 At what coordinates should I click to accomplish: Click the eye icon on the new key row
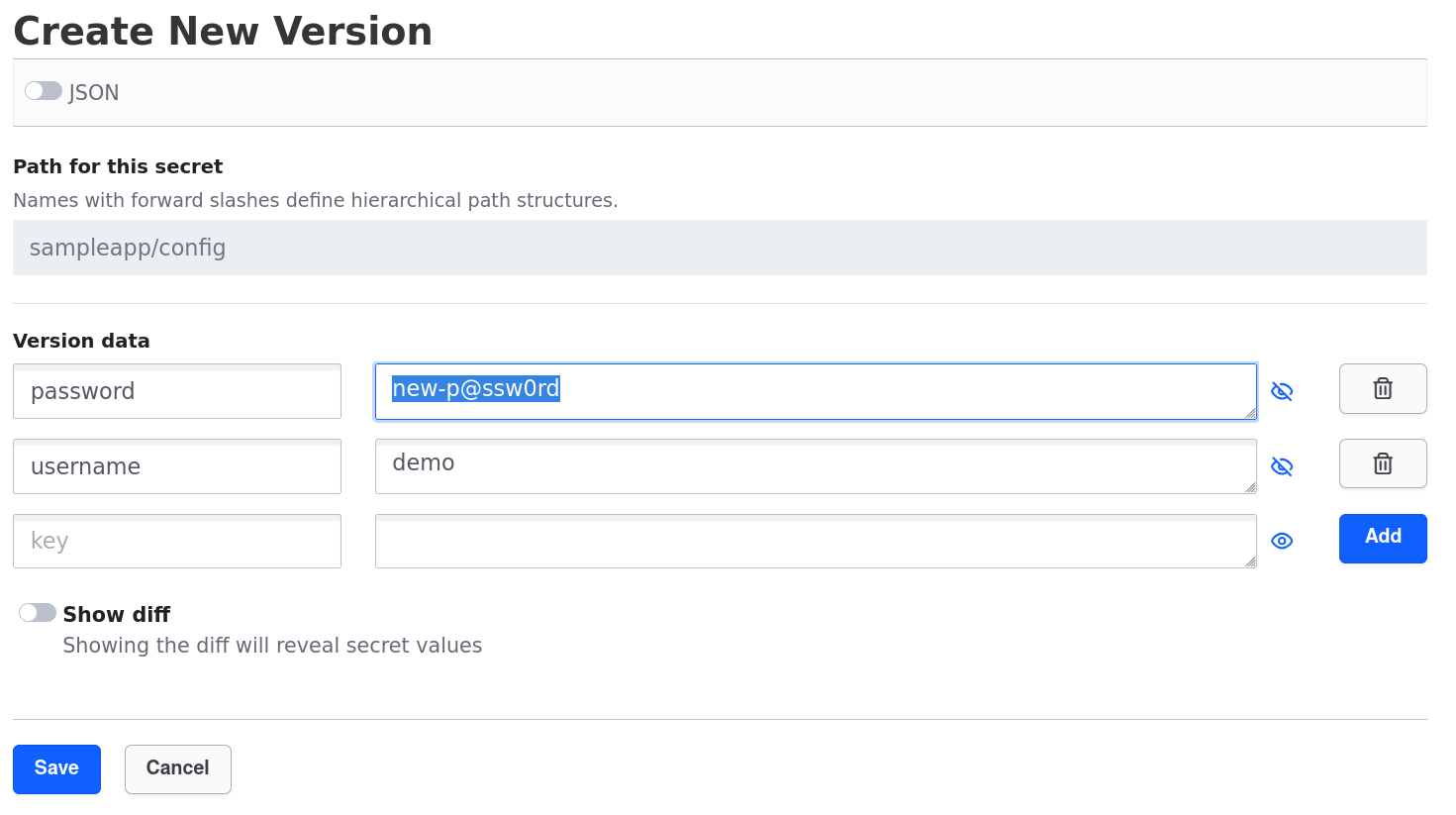coord(1282,541)
